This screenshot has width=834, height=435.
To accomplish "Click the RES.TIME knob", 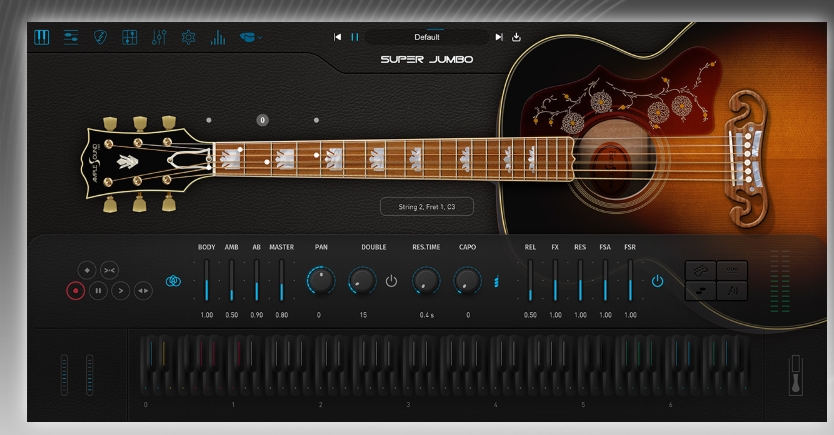I will pos(426,280).
